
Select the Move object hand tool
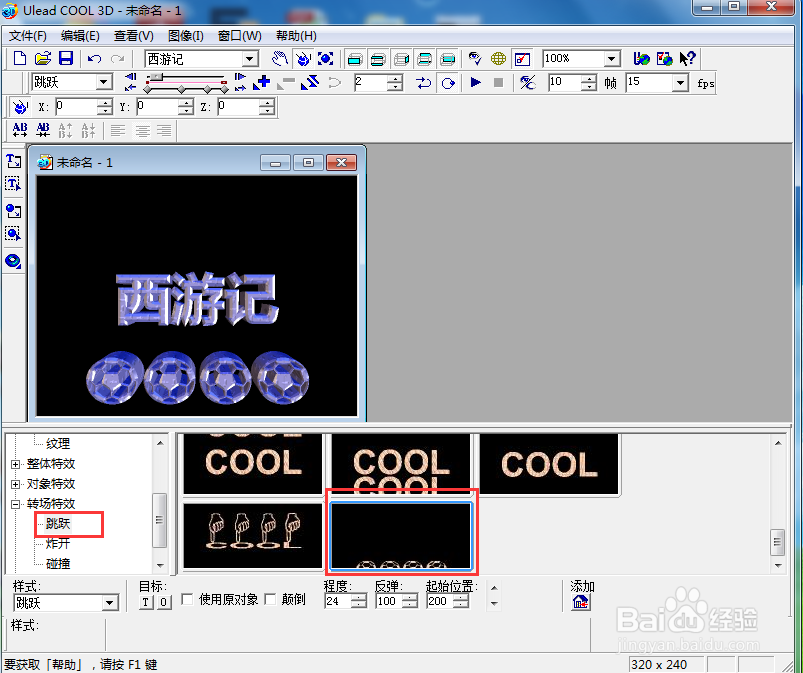[280, 58]
